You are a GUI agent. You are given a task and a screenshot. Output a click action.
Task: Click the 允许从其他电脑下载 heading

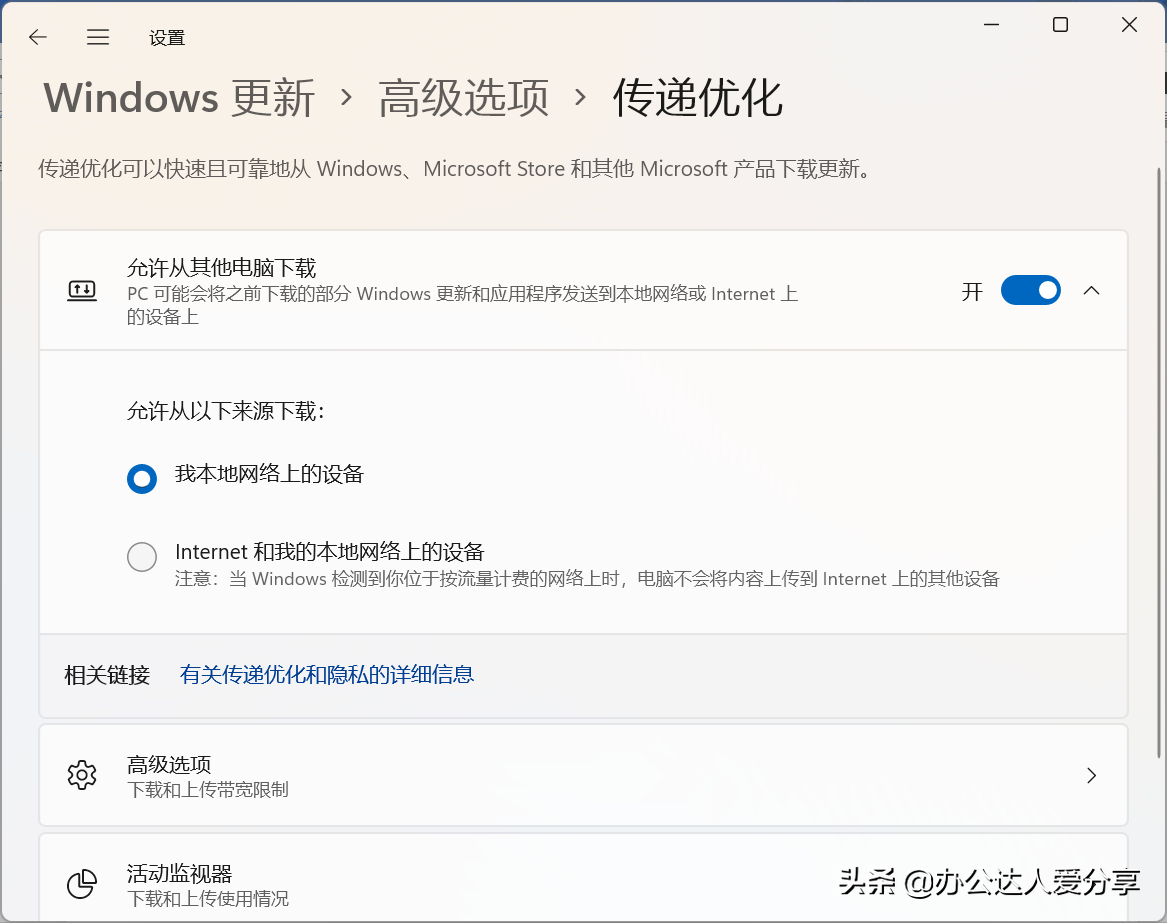pos(221,267)
